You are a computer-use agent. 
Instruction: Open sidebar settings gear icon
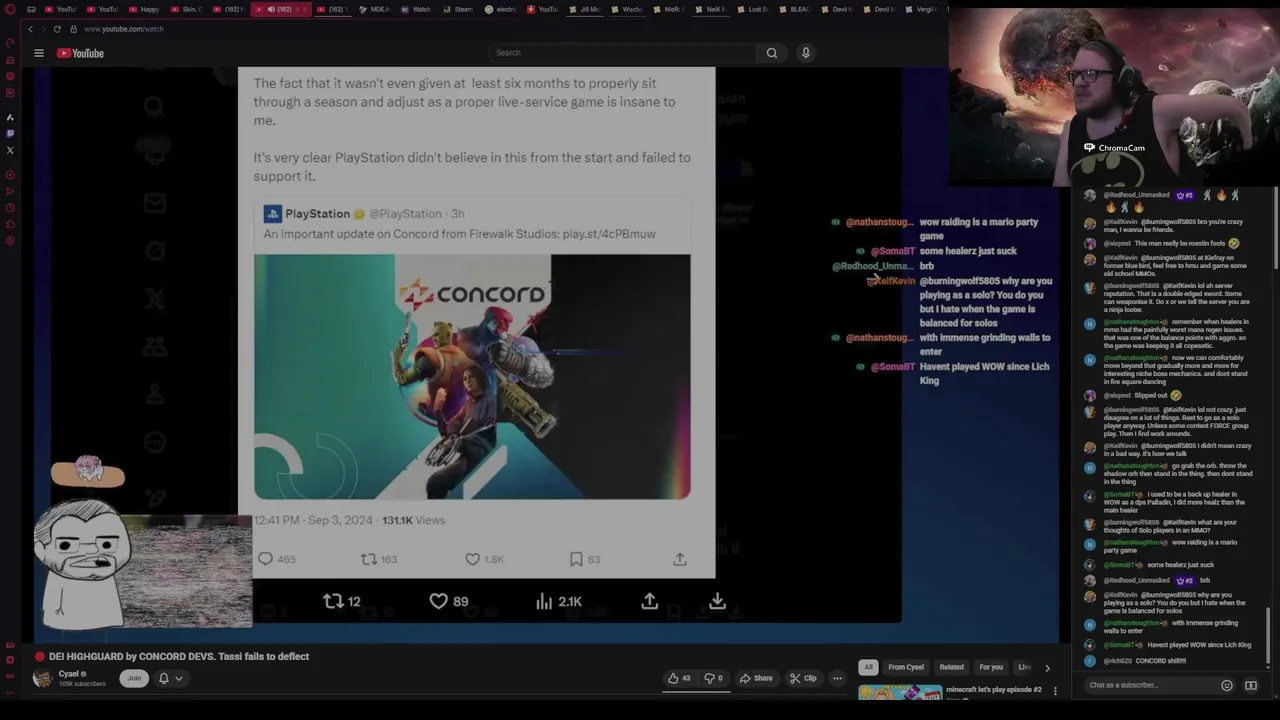click(10, 241)
